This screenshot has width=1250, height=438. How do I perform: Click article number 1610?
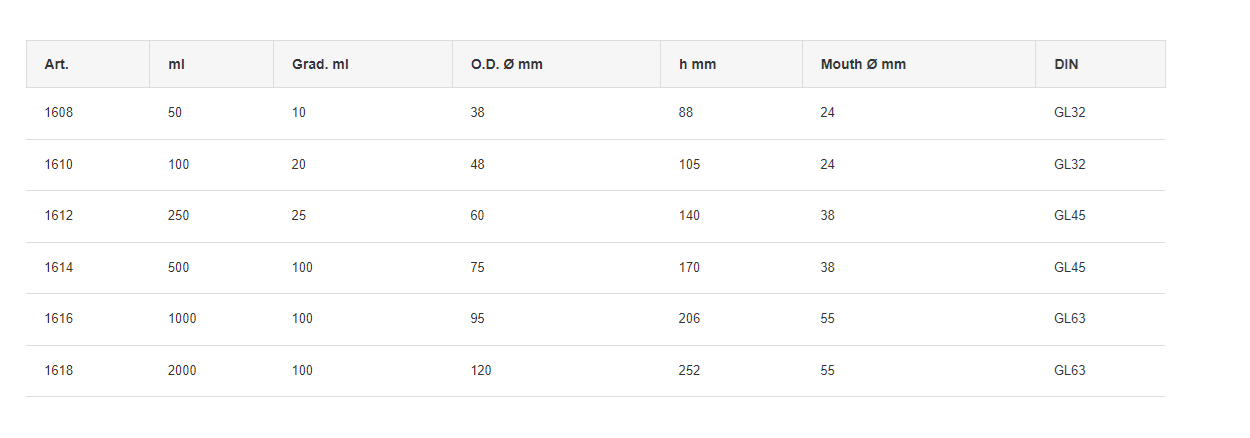click(59, 164)
